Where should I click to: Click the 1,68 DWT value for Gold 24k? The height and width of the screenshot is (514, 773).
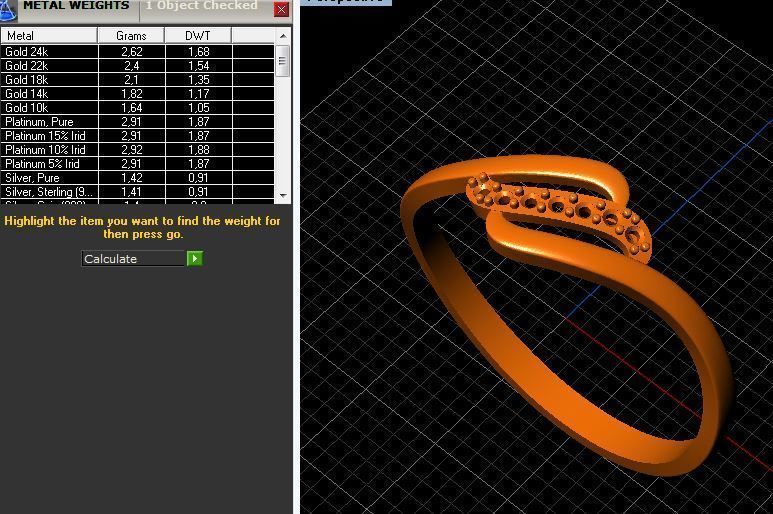pos(199,52)
